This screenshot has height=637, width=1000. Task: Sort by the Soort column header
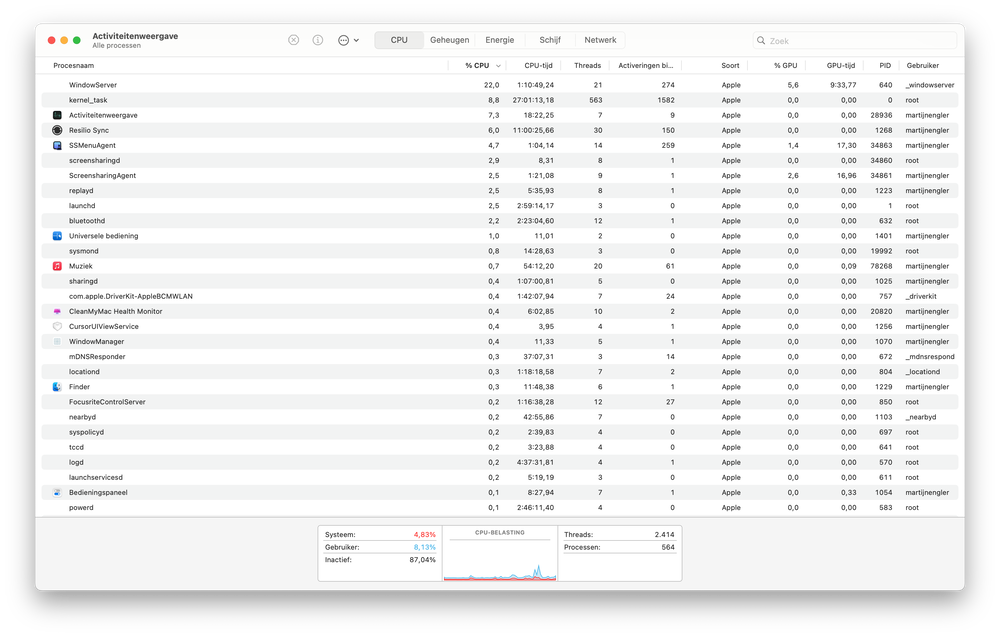click(x=730, y=66)
